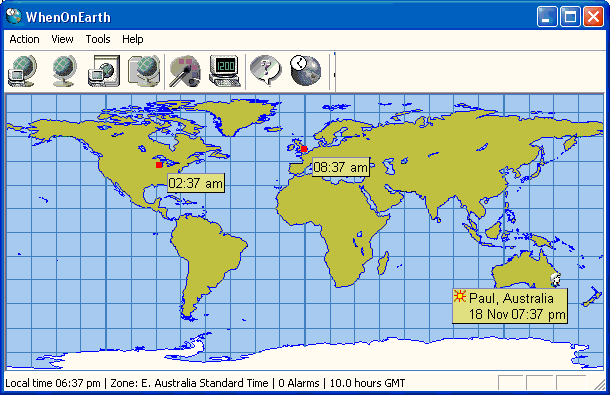Close the WhenOnEarth window
This screenshot has height=395, width=610.
tap(593, 17)
